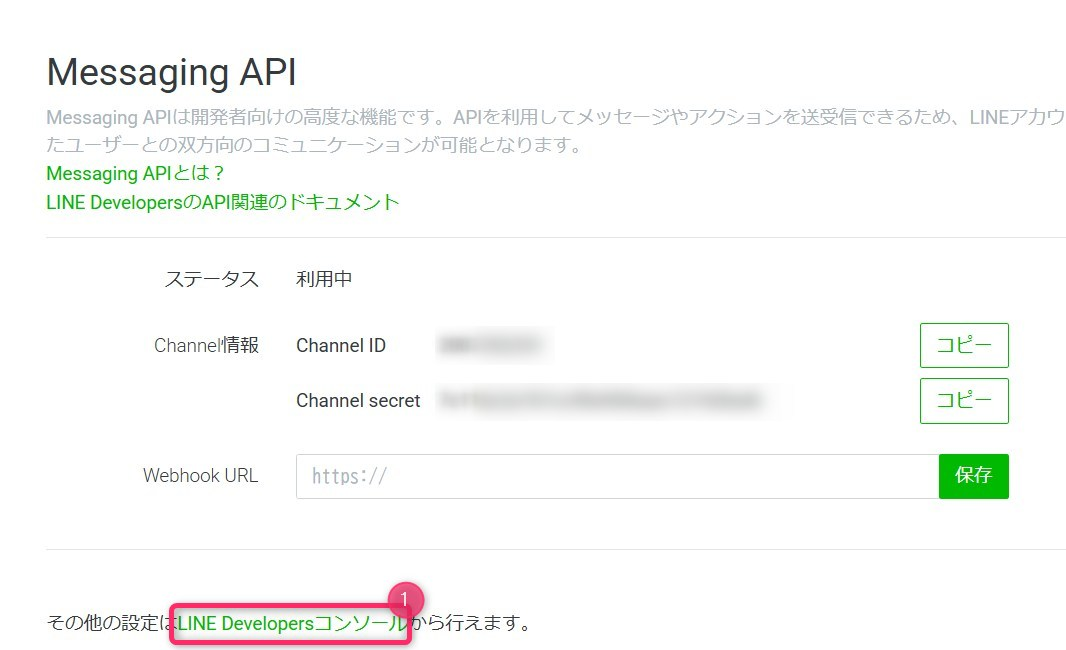1066x650 pixels.
Task: Open the "Messaging APIとは？" link
Action: (135, 173)
